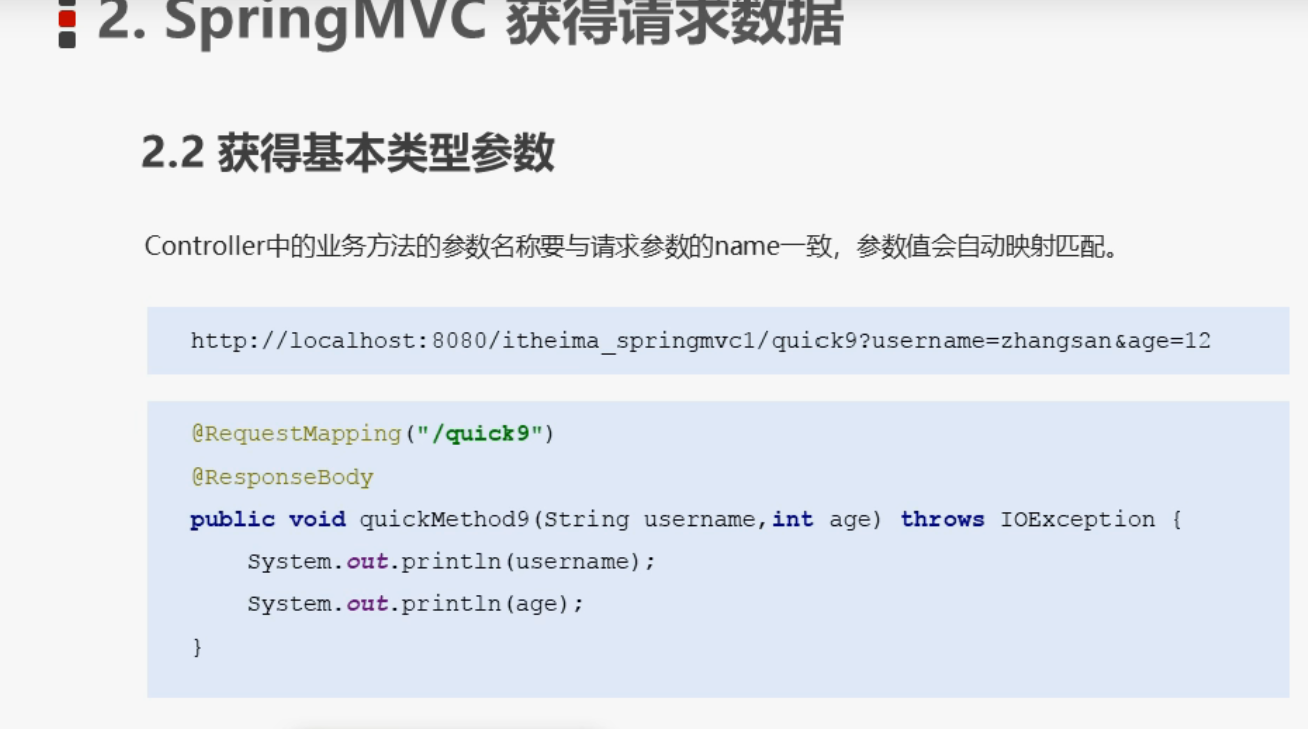The height and width of the screenshot is (729, 1308).
Task: Select the green "/quick9" string literal
Action: pyautogui.click(x=479, y=434)
